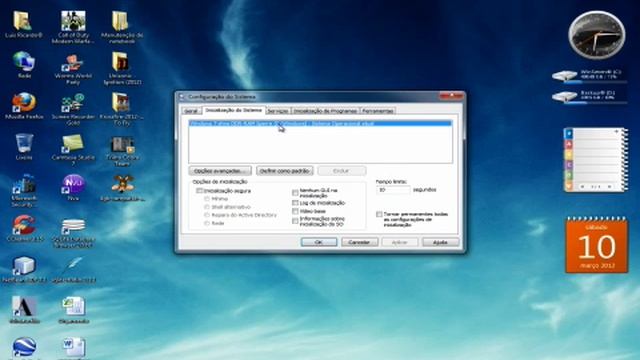
Task: Select the highlighted boot entry in list
Action: (320, 123)
